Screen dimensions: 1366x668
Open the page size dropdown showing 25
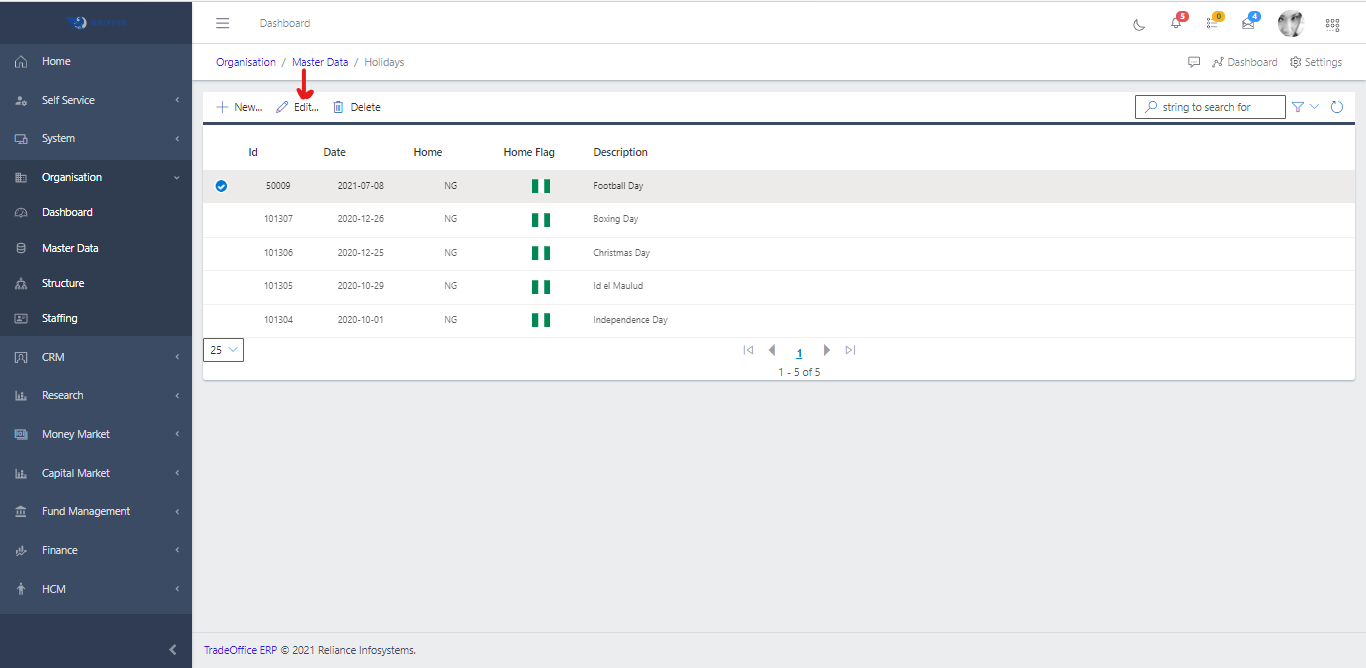(223, 350)
